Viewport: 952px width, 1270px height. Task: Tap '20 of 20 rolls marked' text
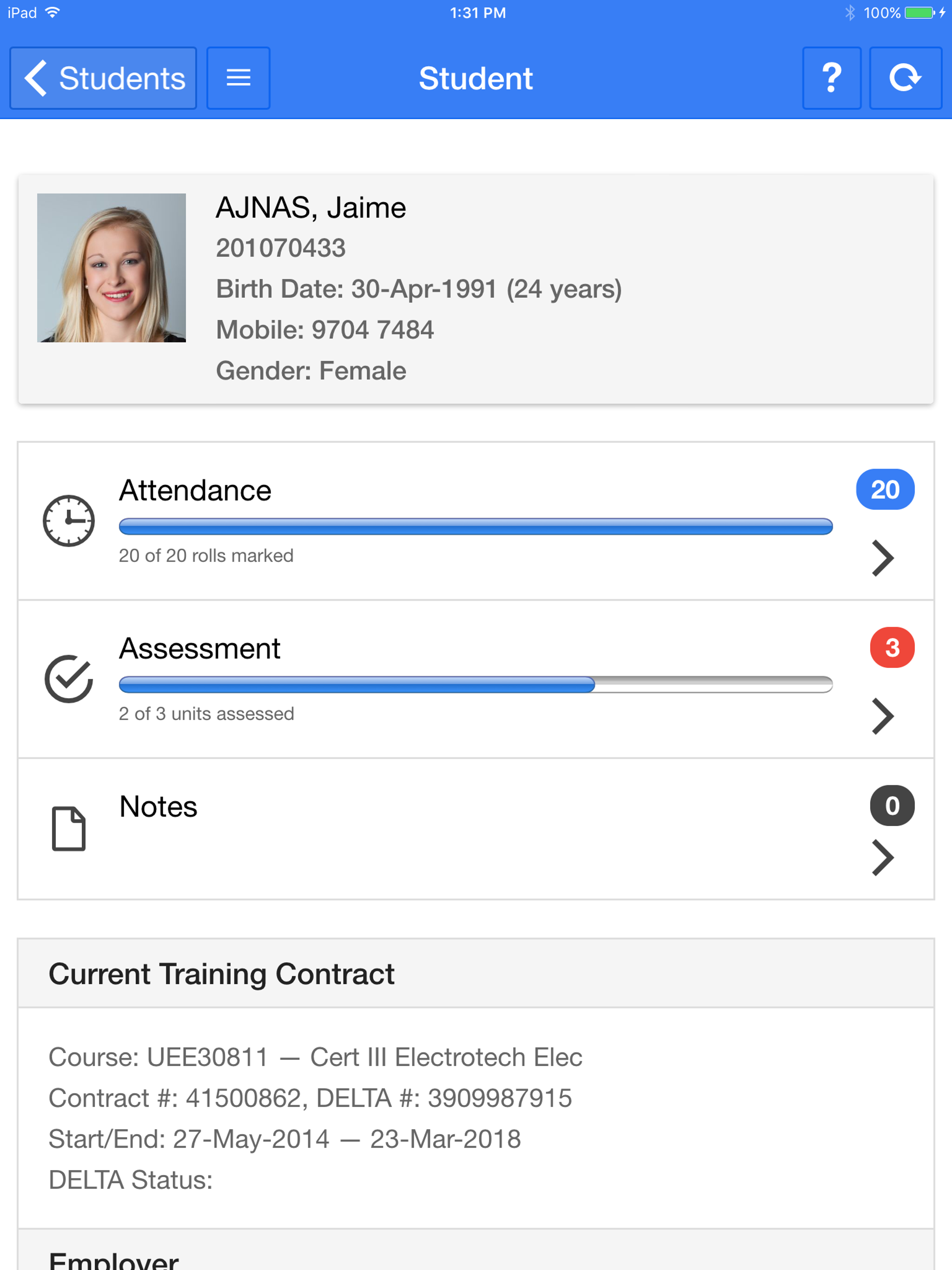[206, 555]
